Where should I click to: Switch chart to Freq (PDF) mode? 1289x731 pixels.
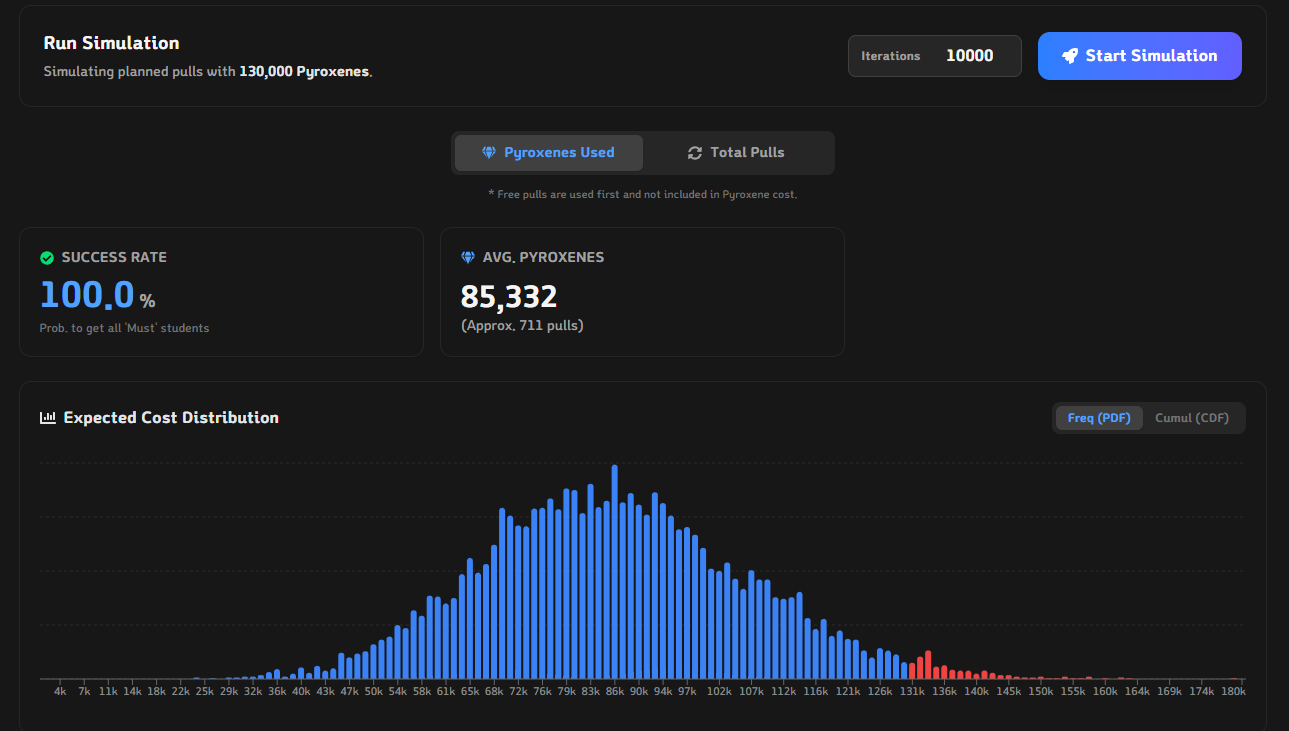coord(1099,418)
